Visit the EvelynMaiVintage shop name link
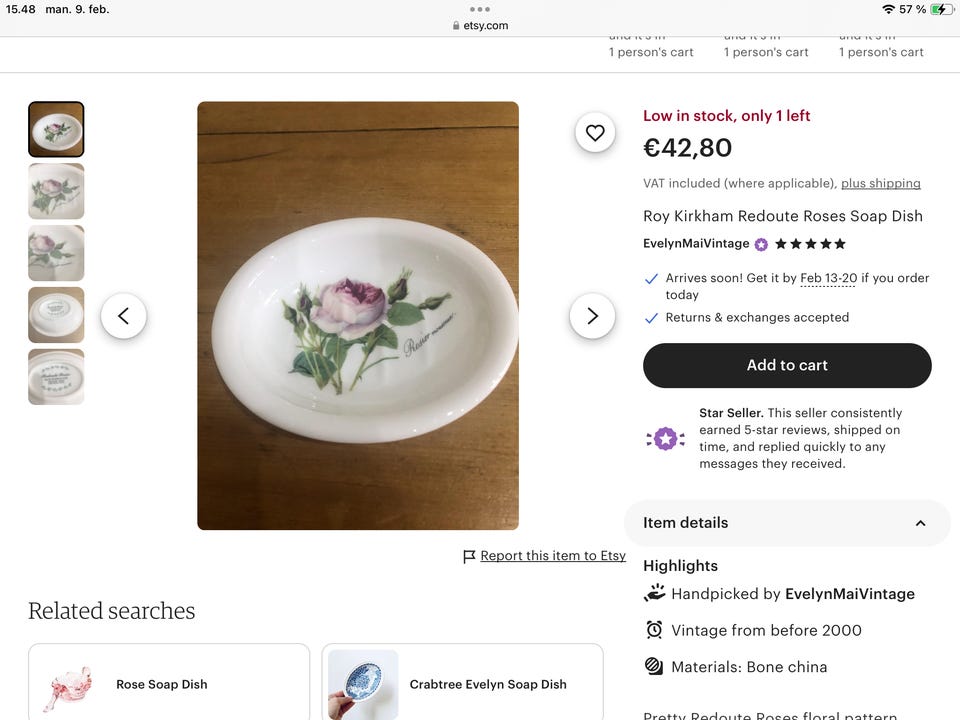Screen dimensions: 960x720 (696, 244)
